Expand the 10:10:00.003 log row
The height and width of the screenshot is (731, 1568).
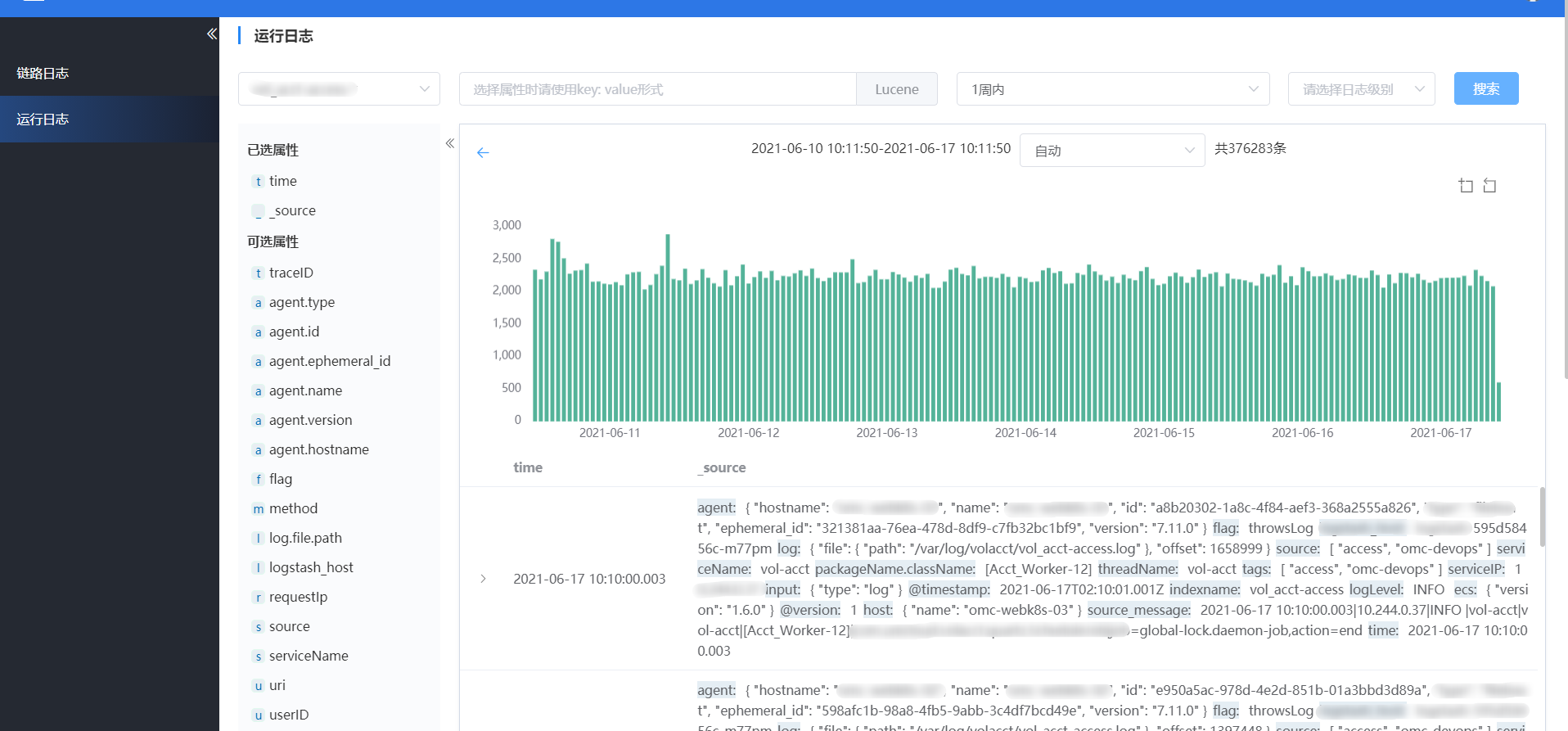click(x=484, y=579)
